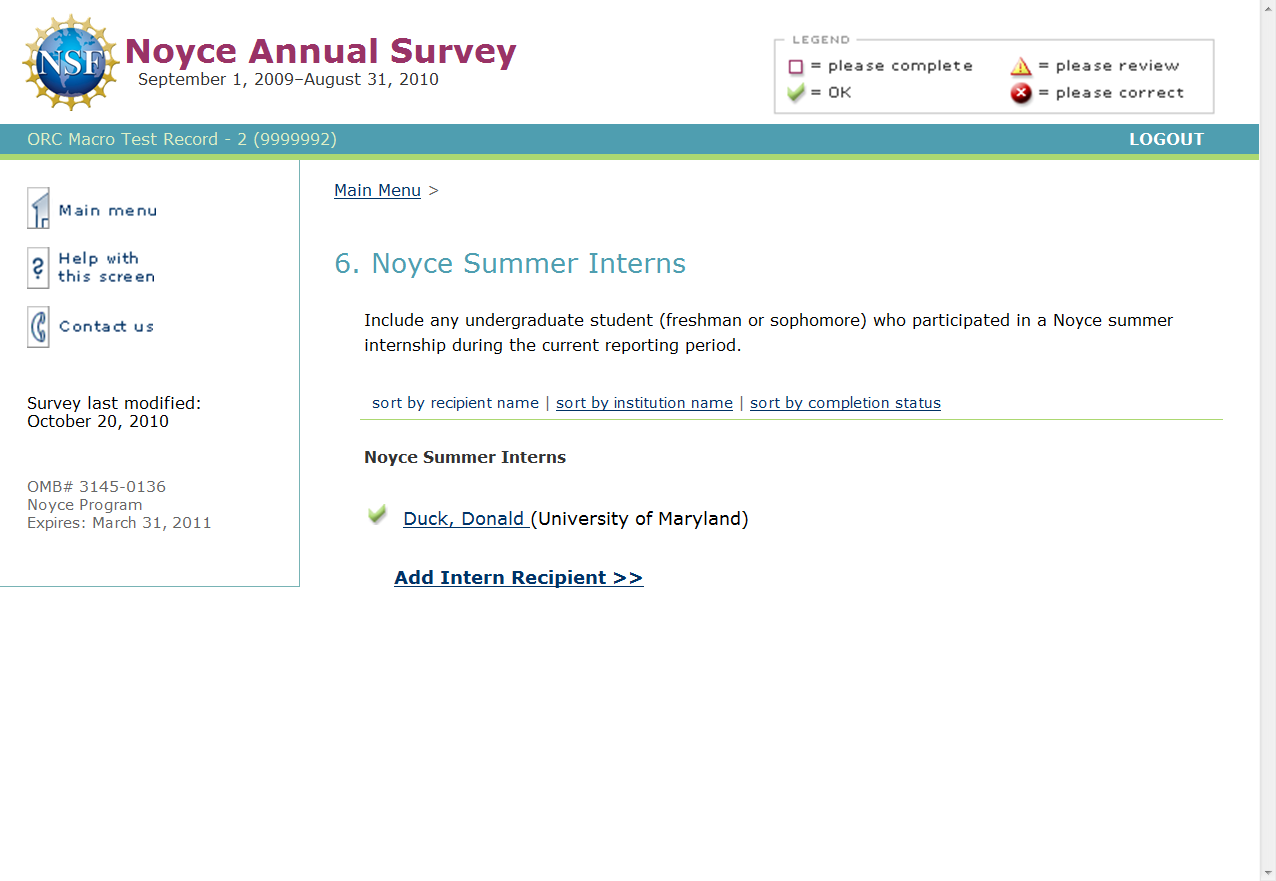Open the 'Contact us' sidebar text link

[106, 326]
